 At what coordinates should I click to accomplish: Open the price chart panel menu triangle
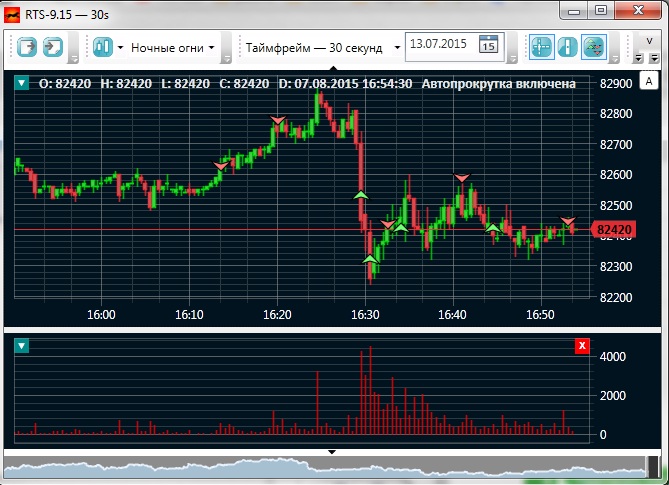(21, 82)
